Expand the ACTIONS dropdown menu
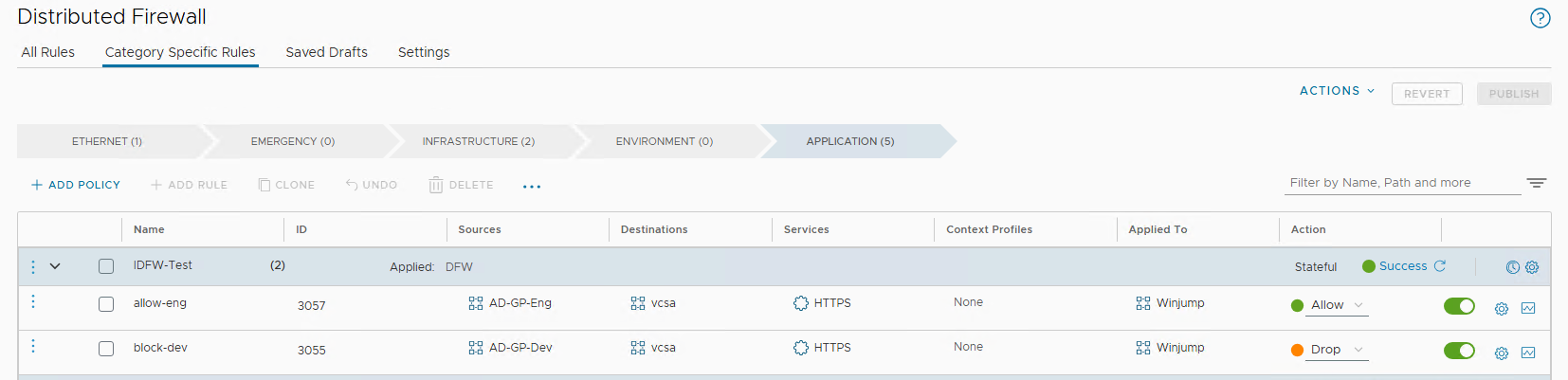Image resolution: width=1568 pixels, height=380 pixels. click(x=1337, y=91)
